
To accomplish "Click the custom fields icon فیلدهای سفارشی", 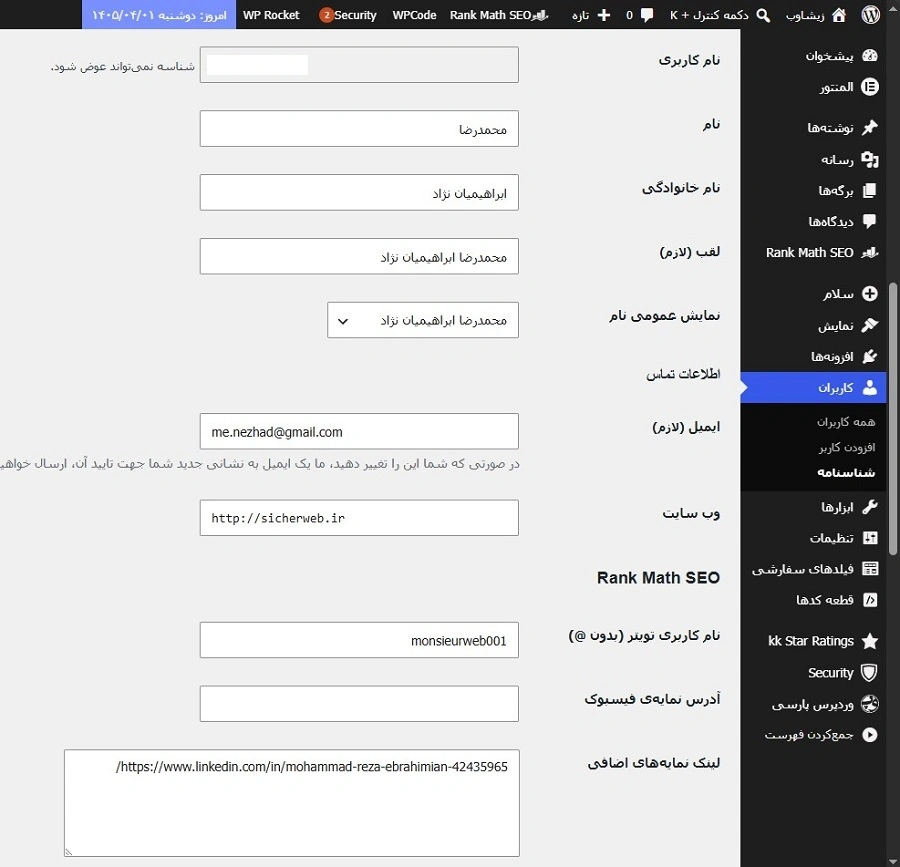I will [x=870, y=569].
